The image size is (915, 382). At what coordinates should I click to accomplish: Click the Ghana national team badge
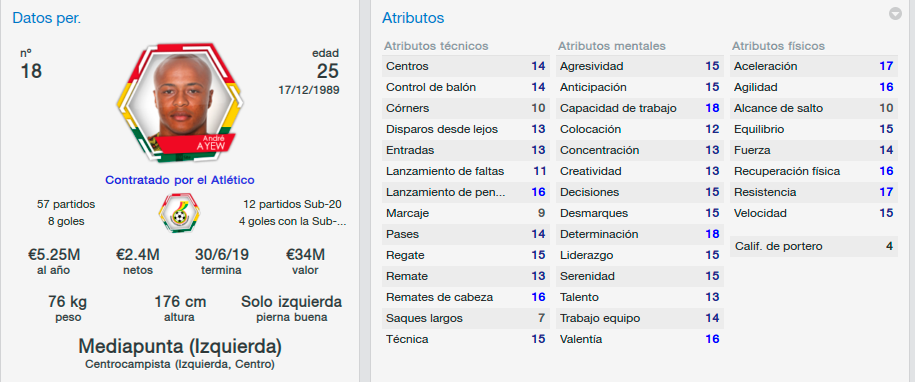click(180, 212)
